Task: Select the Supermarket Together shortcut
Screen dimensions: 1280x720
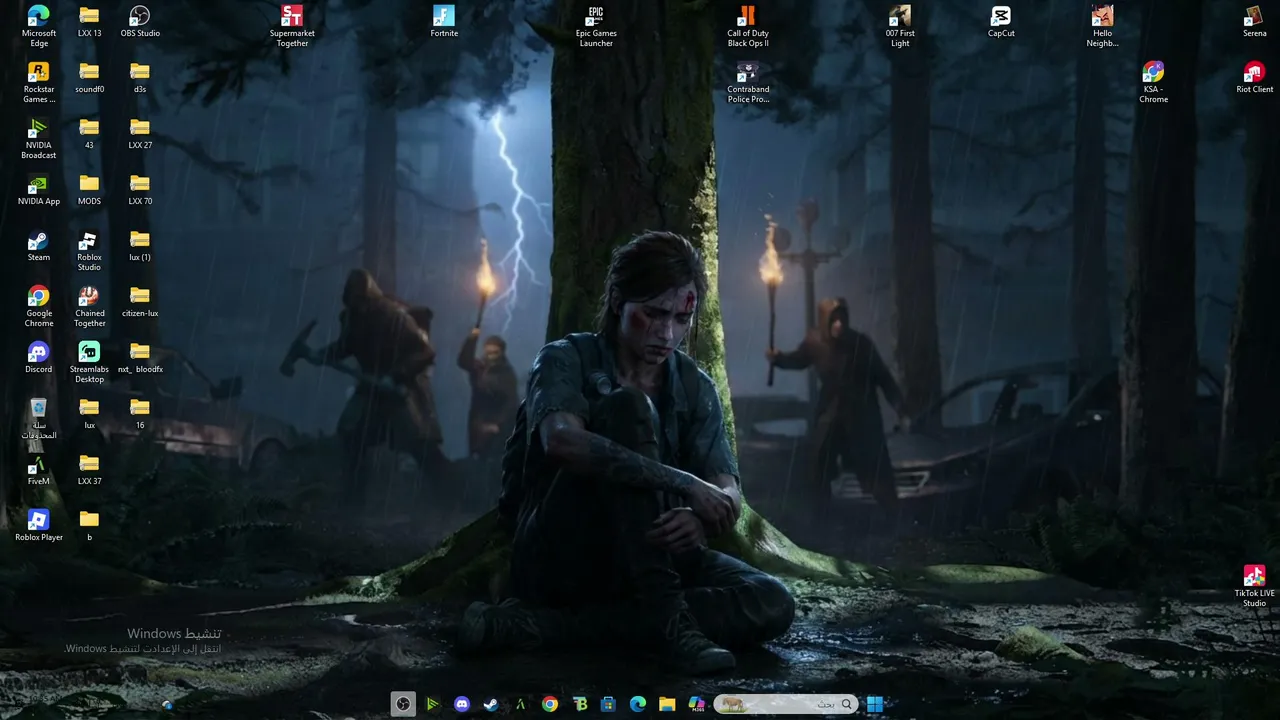Action: (x=292, y=26)
